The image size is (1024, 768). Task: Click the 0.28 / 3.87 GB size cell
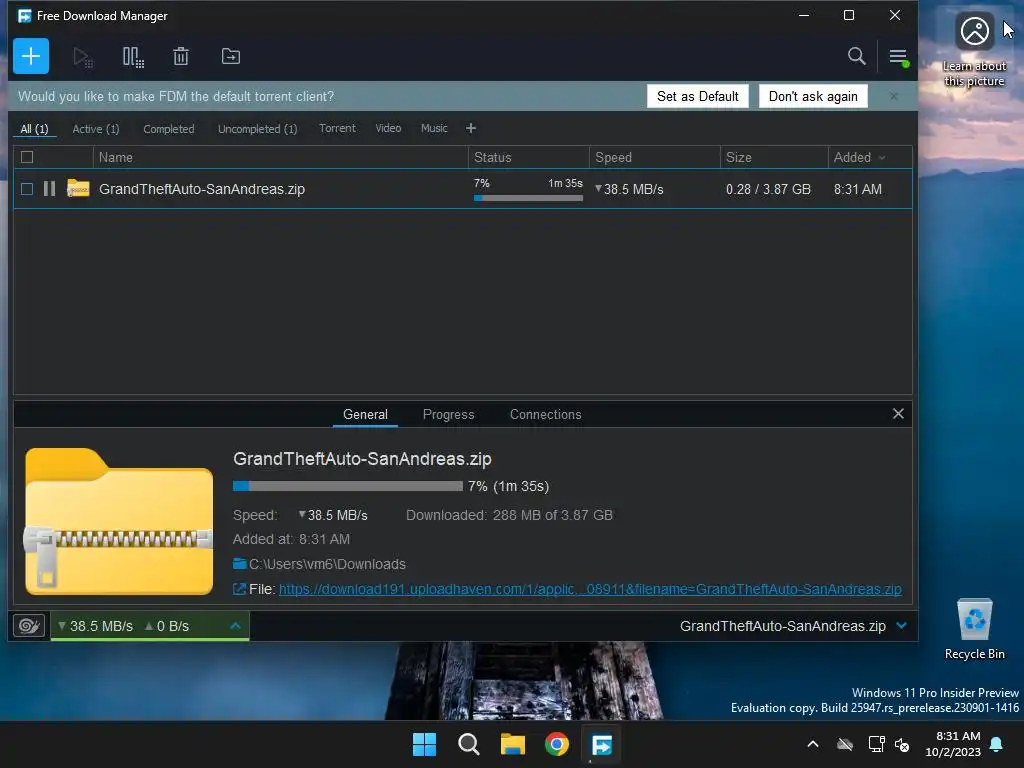tap(768, 189)
